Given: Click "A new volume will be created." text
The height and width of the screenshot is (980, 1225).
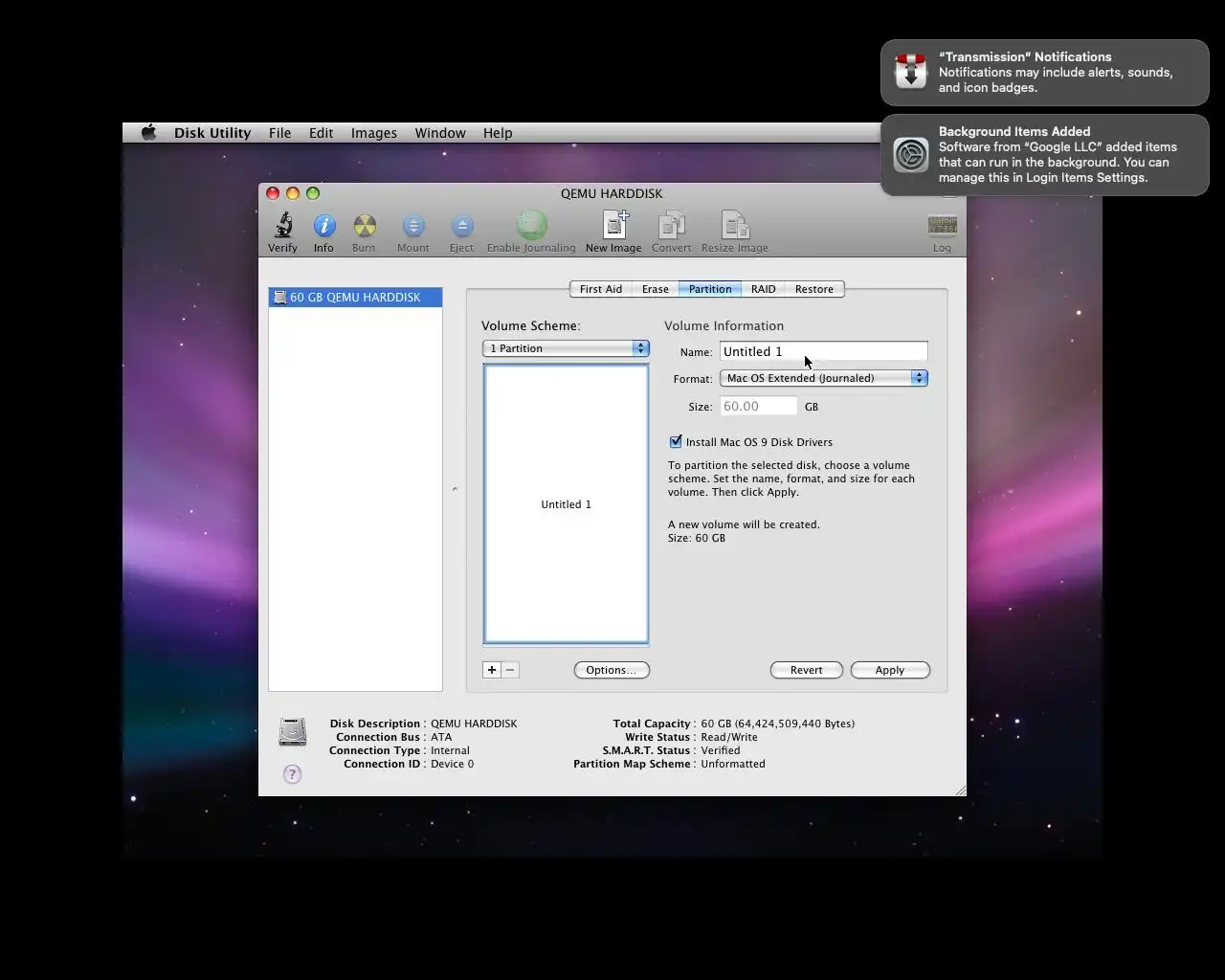Looking at the screenshot, I should click(x=744, y=524).
